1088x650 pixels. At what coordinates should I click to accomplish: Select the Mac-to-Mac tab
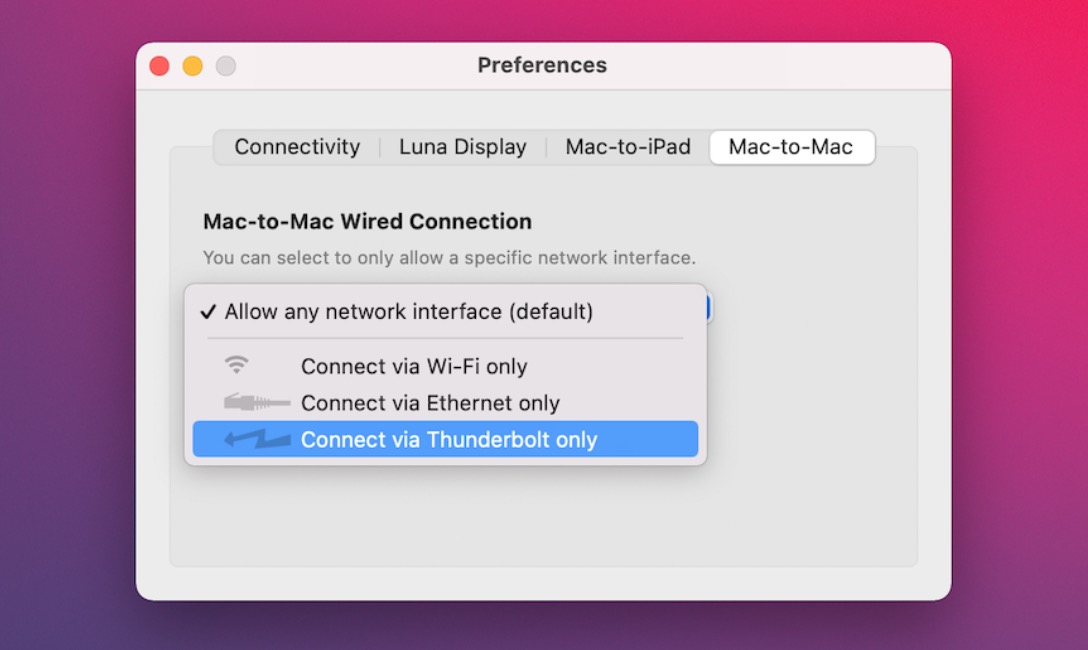coord(790,147)
